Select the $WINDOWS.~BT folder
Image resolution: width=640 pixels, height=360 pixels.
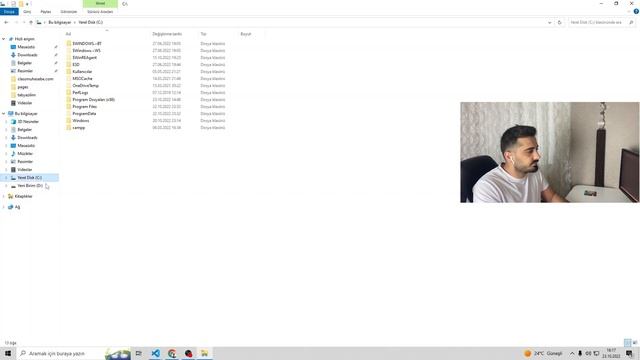[x=87, y=44]
